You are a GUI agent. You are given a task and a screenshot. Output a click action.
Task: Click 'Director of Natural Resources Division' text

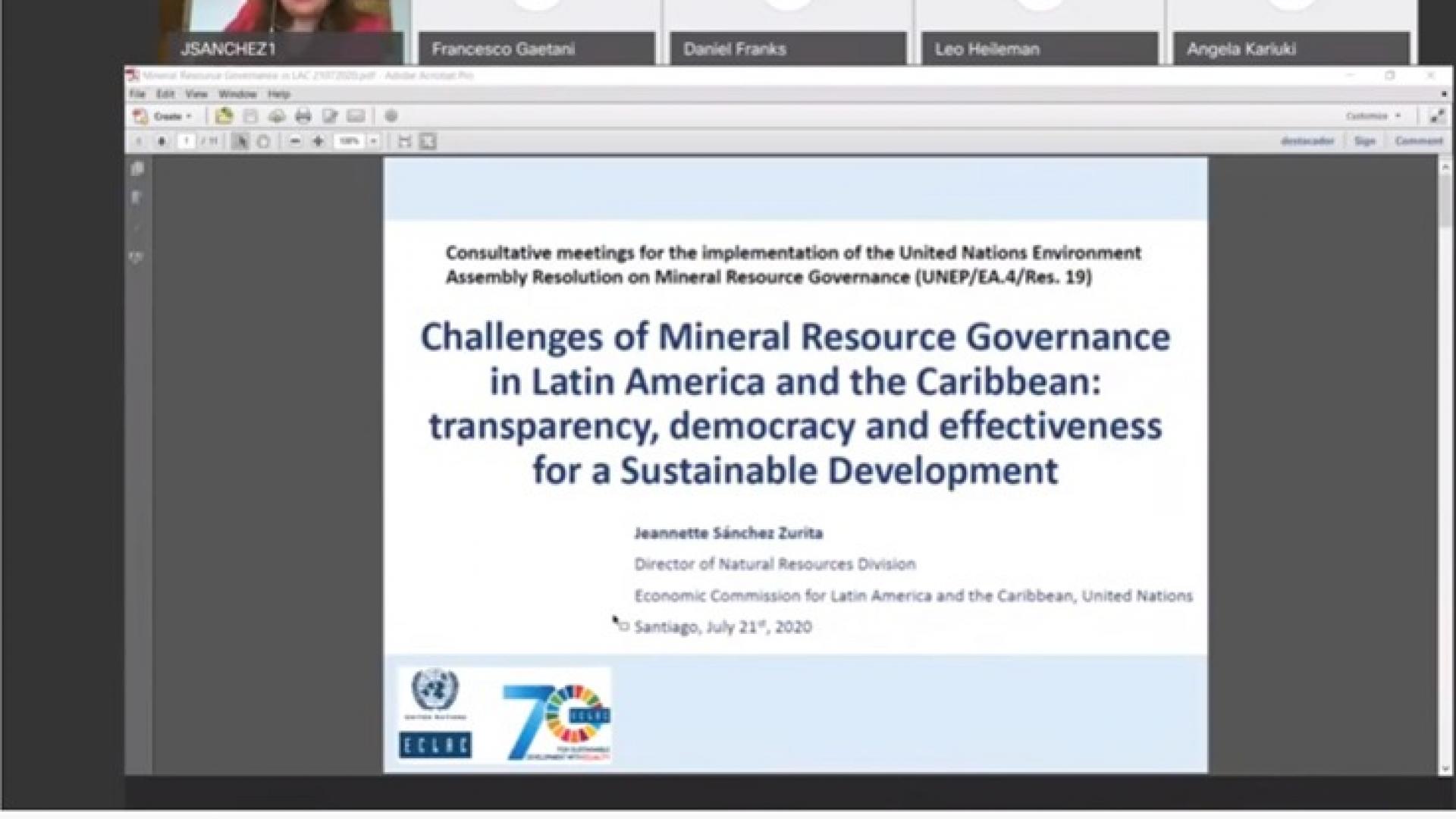point(775,564)
